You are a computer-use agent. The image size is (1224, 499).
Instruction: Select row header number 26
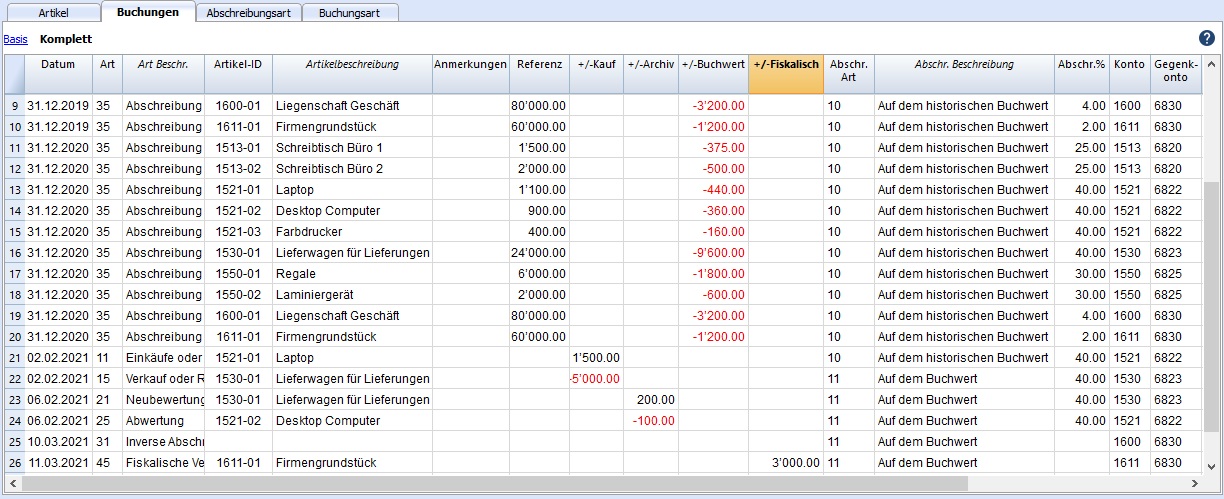click(14, 462)
